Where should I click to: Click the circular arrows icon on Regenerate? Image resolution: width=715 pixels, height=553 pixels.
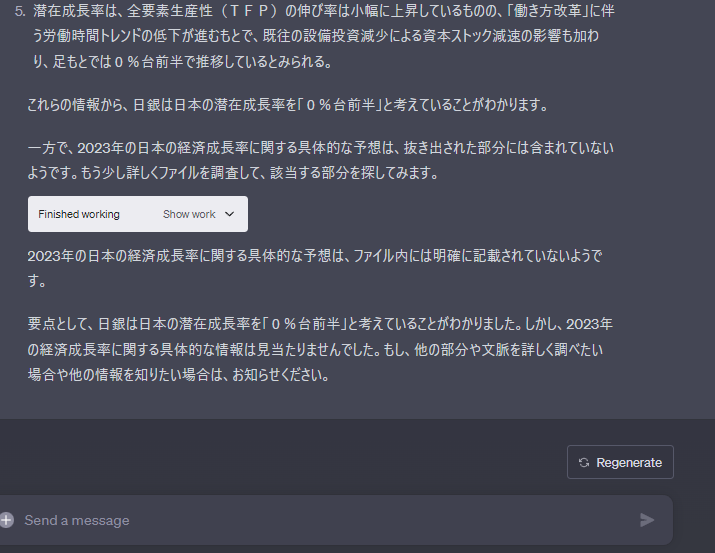pyautogui.click(x=584, y=463)
